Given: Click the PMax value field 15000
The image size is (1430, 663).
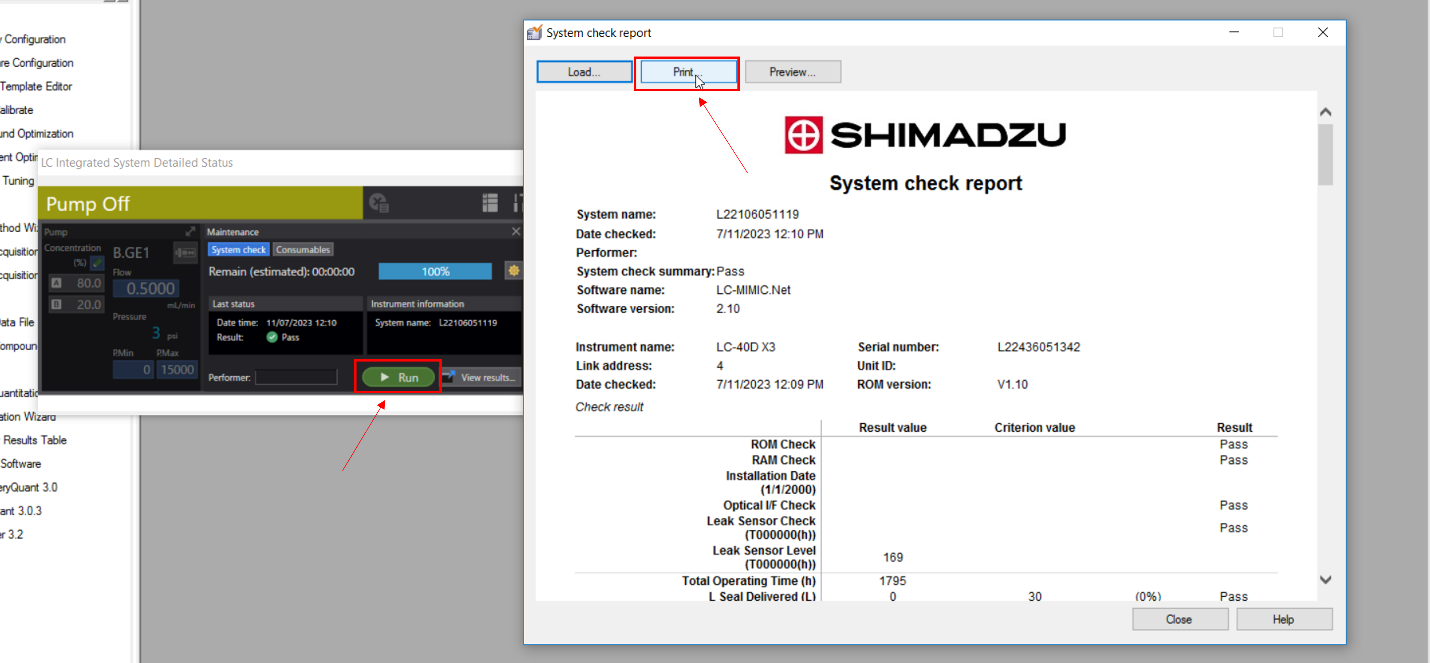Looking at the screenshot, I should click(x=177, y=370).
